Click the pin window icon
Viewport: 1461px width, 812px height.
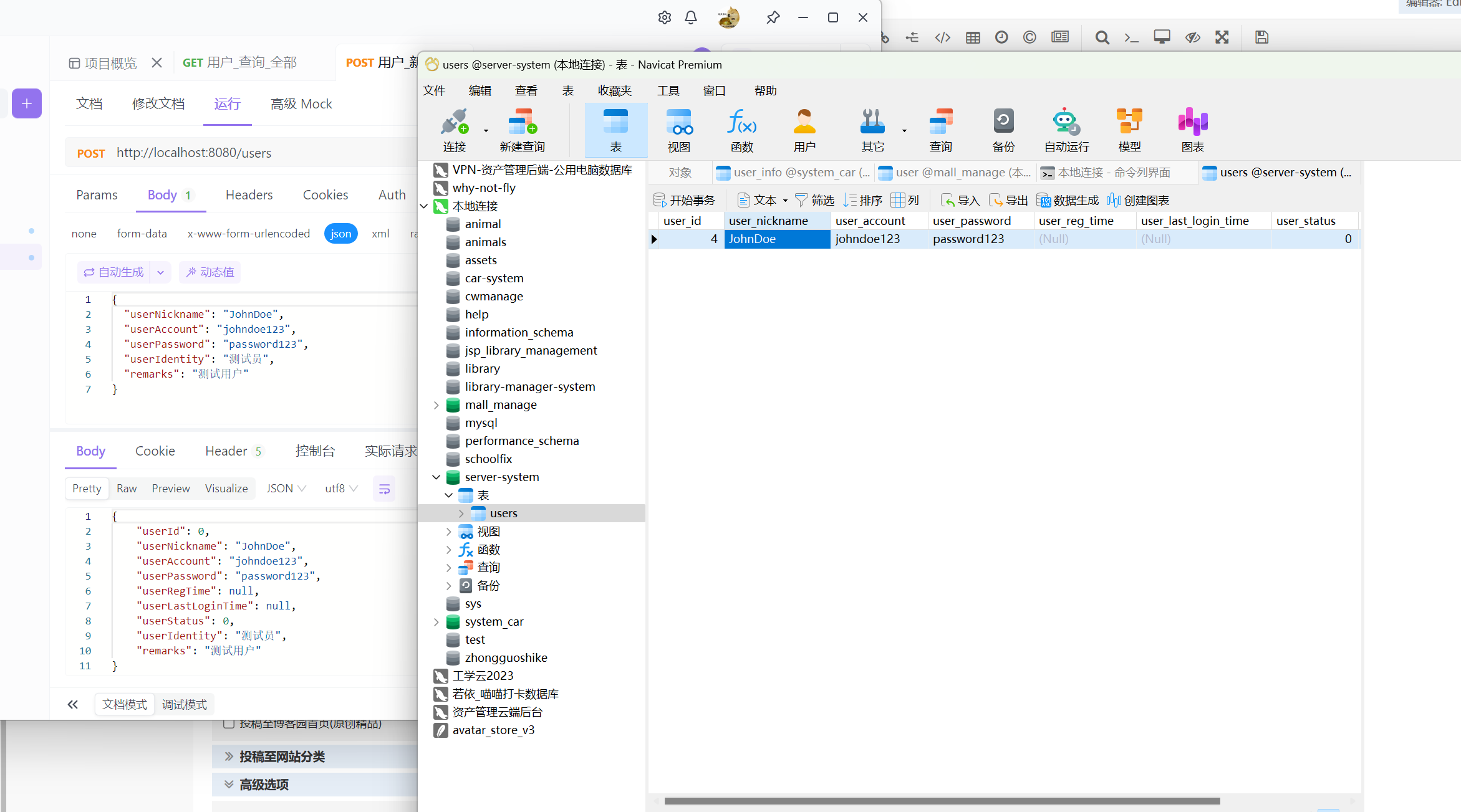pos(773,17)
